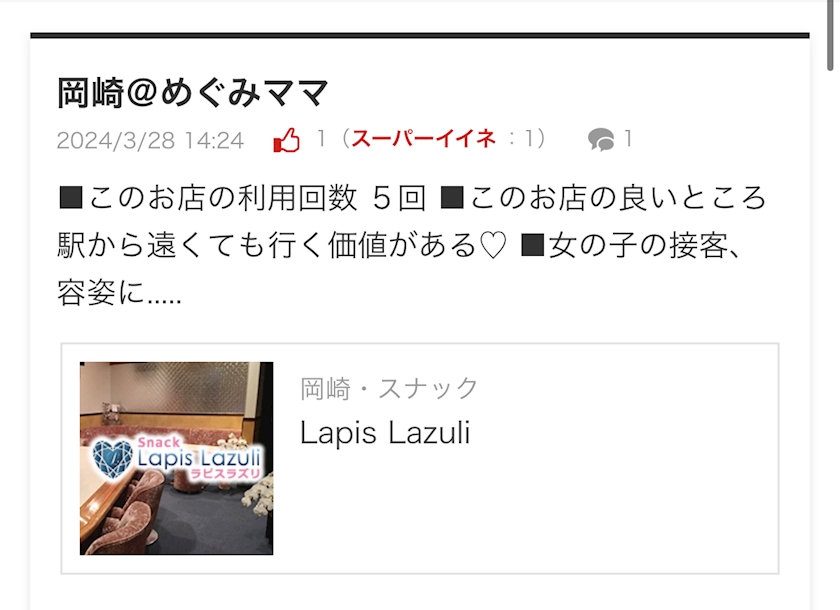Click the ラピスラズリ katakana text in image
840x610 pixels.
226,473
